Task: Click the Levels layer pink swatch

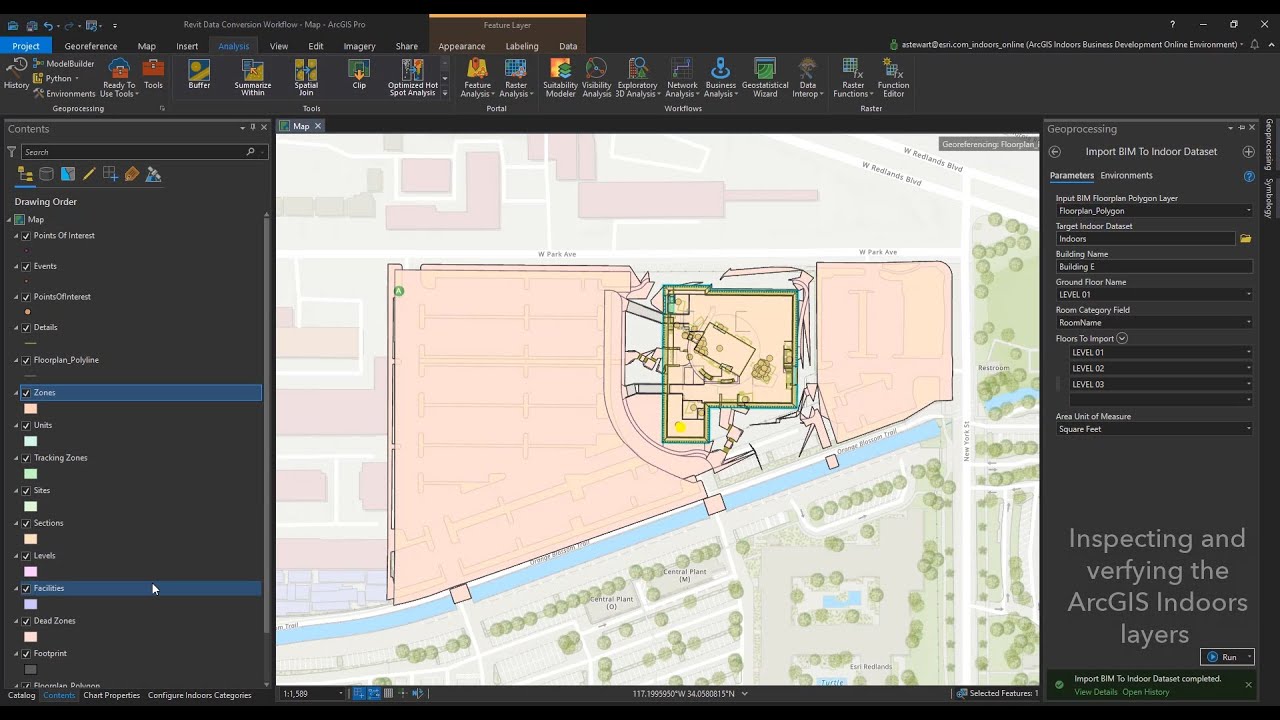Action: coord(31,572)
